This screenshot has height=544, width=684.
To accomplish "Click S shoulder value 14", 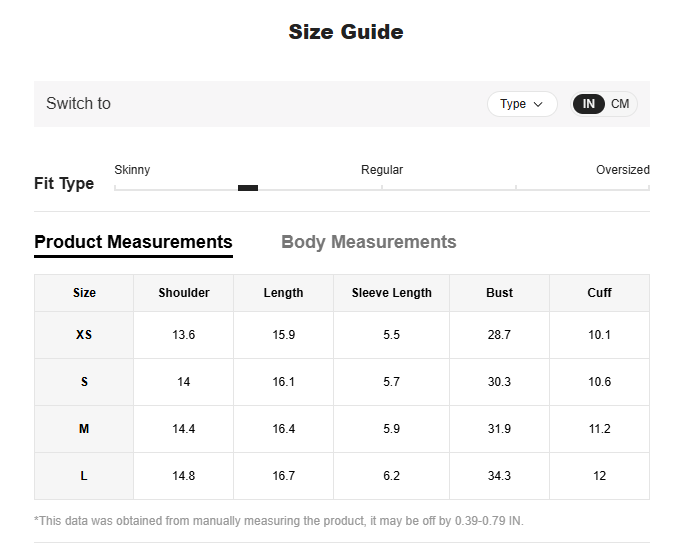I will click(x=184, y=382).
